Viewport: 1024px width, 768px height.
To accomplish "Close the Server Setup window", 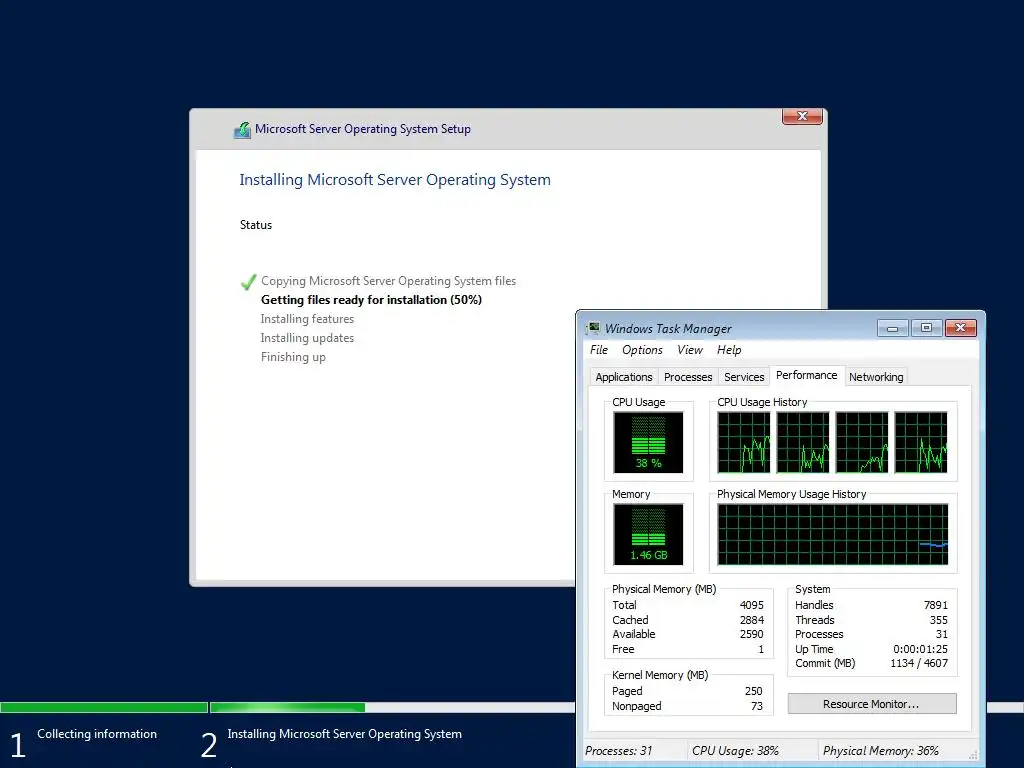I will pyautogui.click(x=802, y=116).
